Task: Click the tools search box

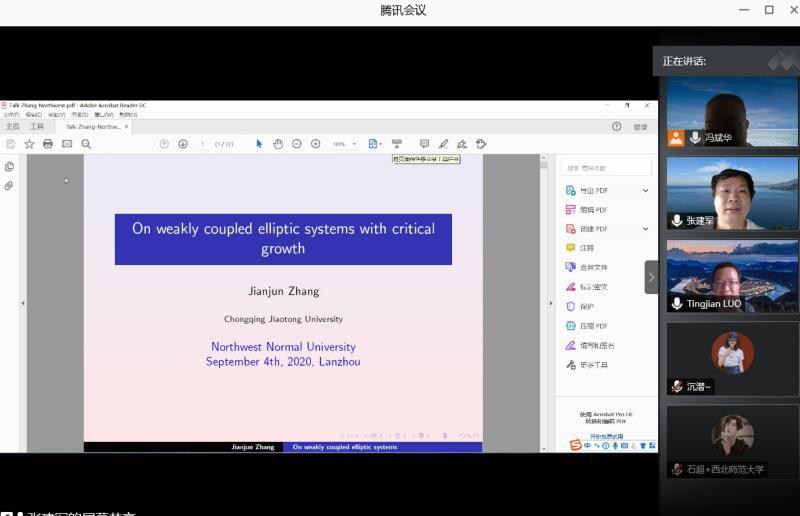Action: coord(603,168)
